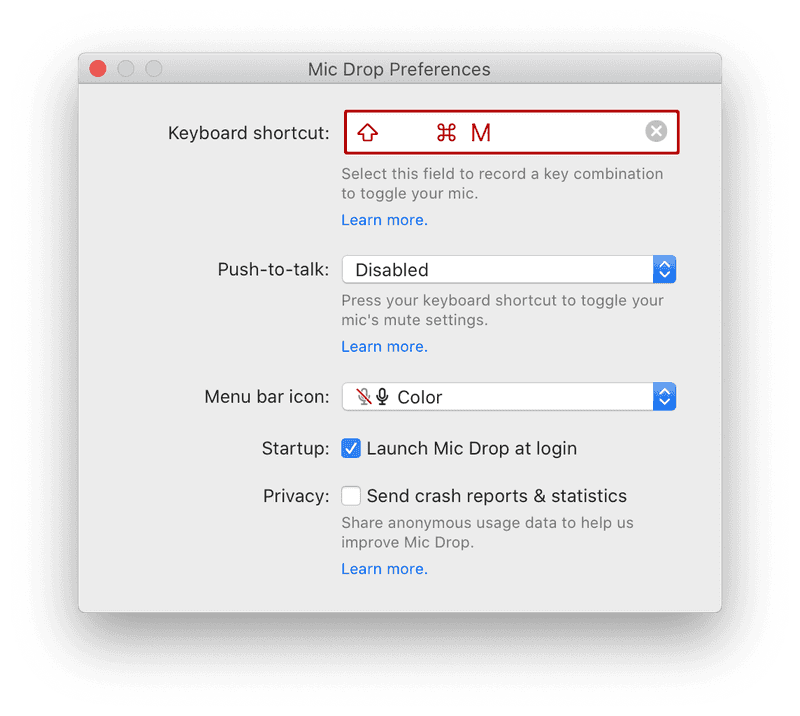Close the Mic Drop Preferences window

97,68
